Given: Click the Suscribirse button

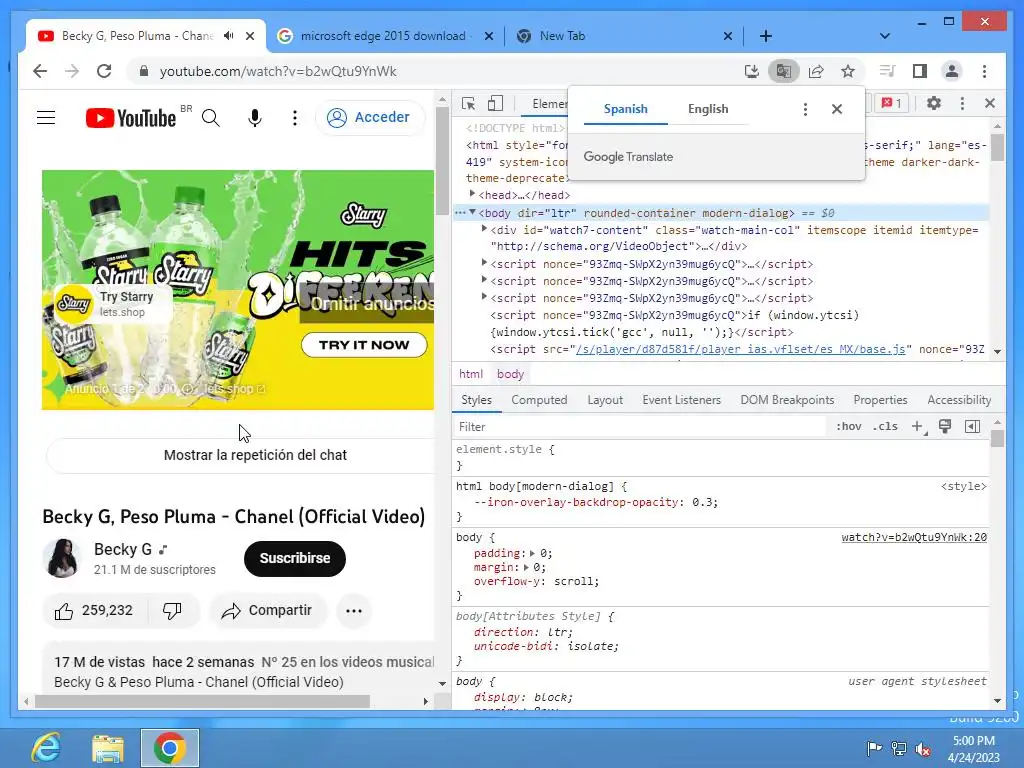Looking at the screenshot, I should (x=295, y=558).
